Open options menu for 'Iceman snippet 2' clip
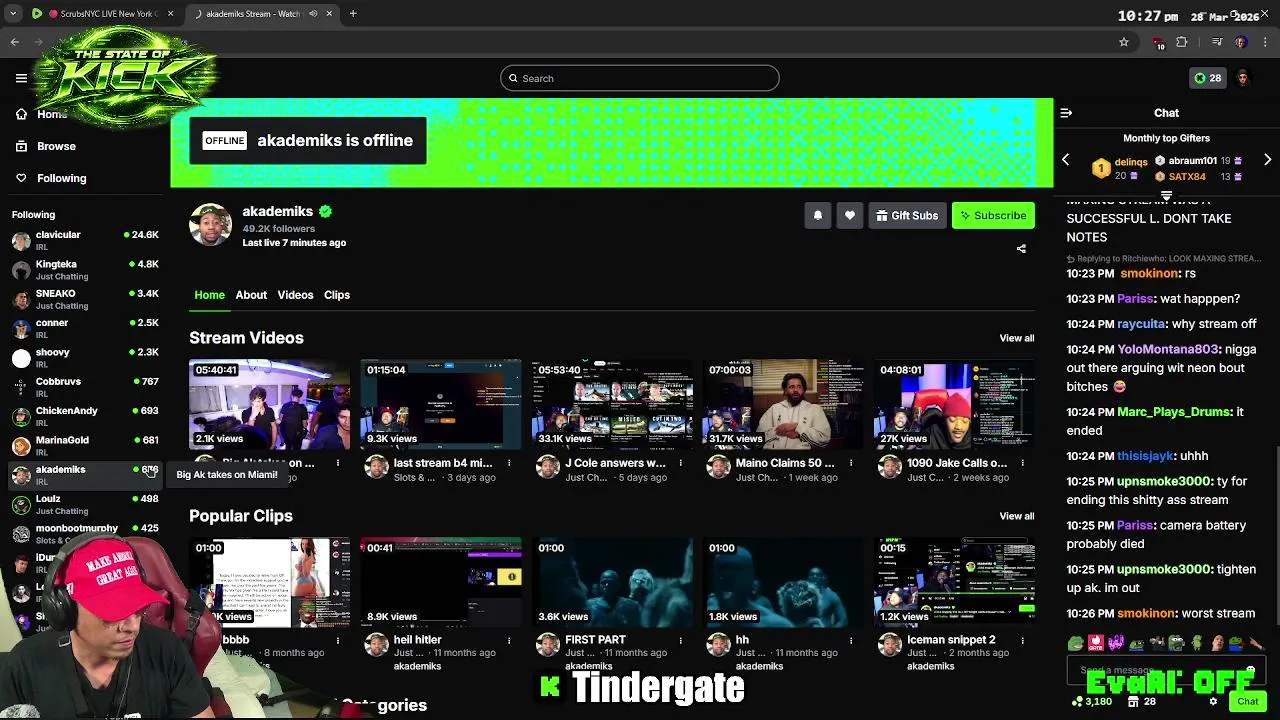Image resolution: width=1280 pixels, height=720 pixels. [x=1022, y=640]
